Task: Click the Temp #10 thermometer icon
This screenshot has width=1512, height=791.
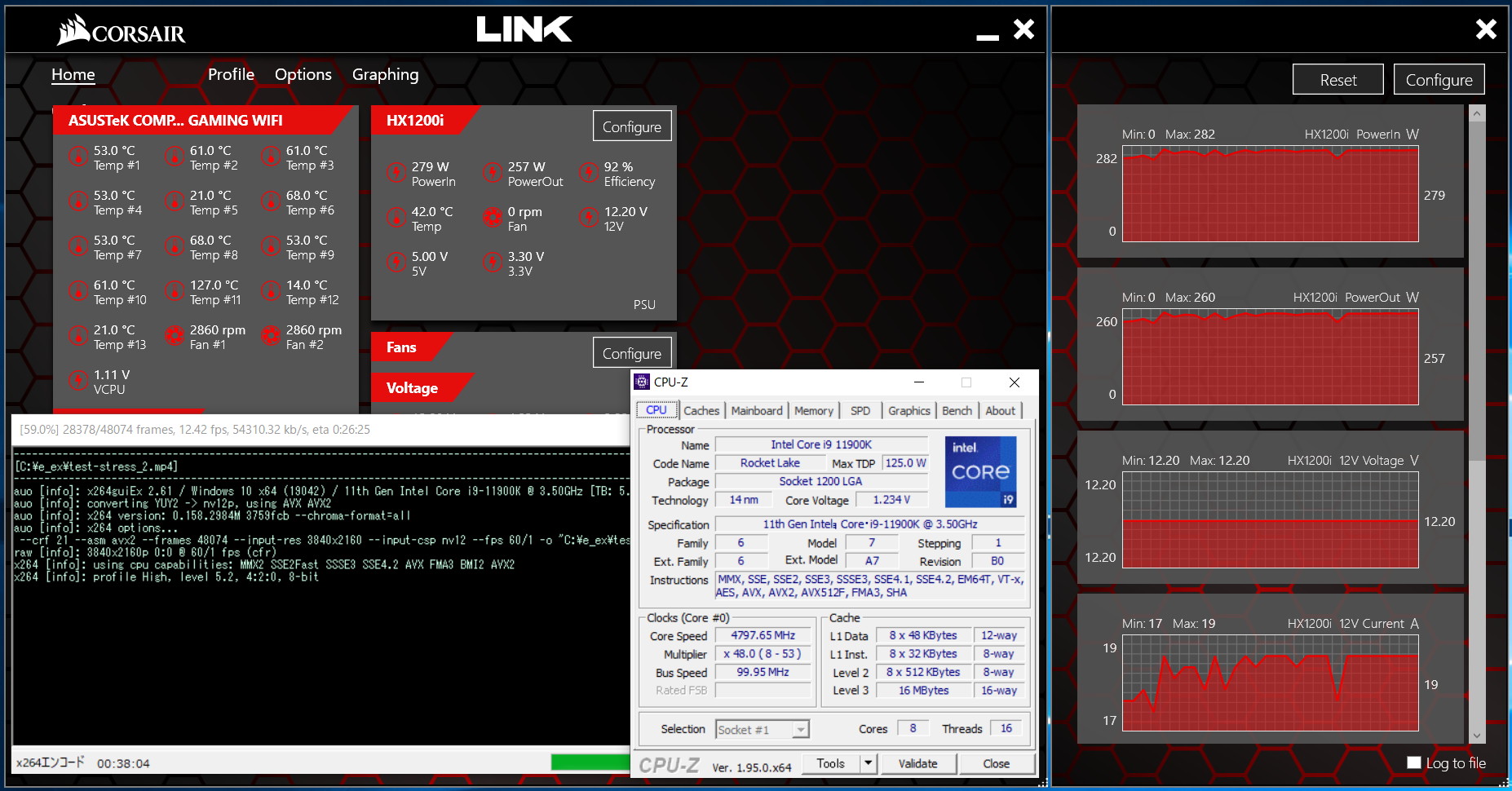Action: point(78,290)
